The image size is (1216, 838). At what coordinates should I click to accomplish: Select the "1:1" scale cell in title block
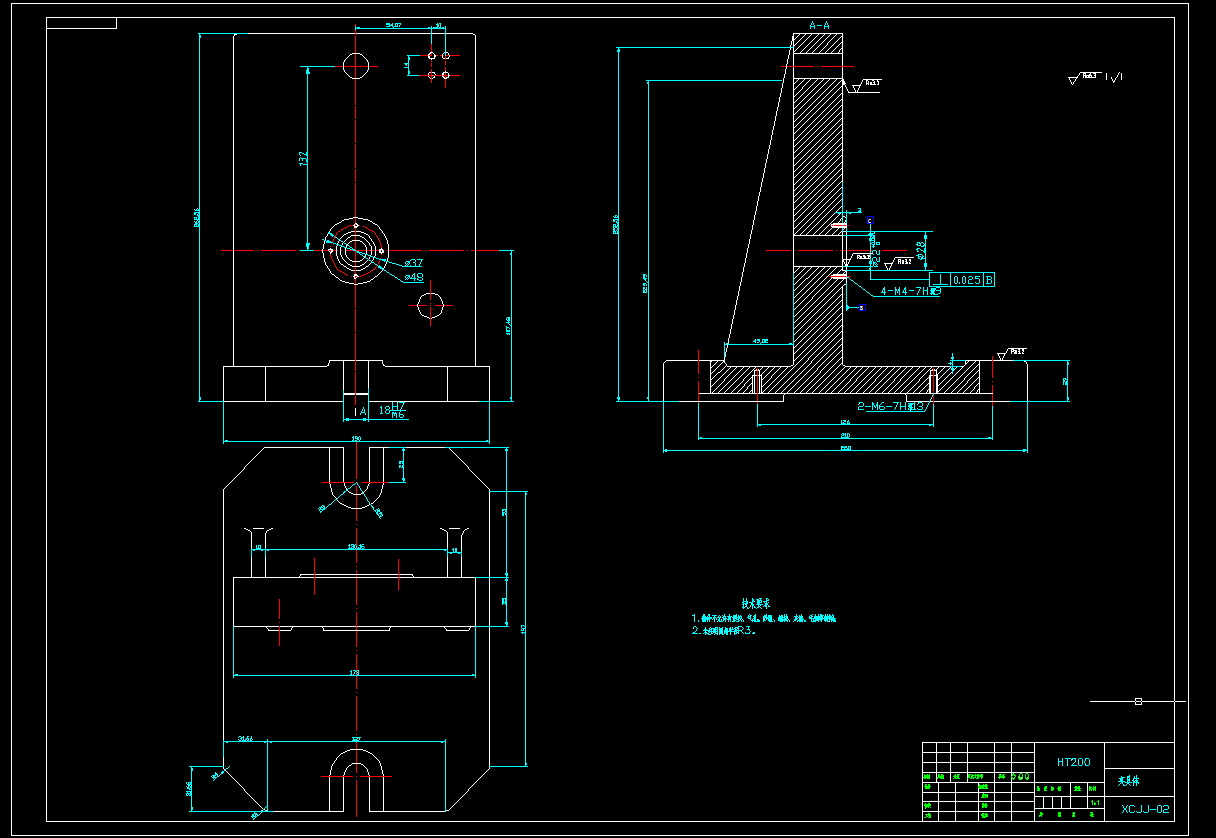pyautogui.click(x=1095, y=802)
